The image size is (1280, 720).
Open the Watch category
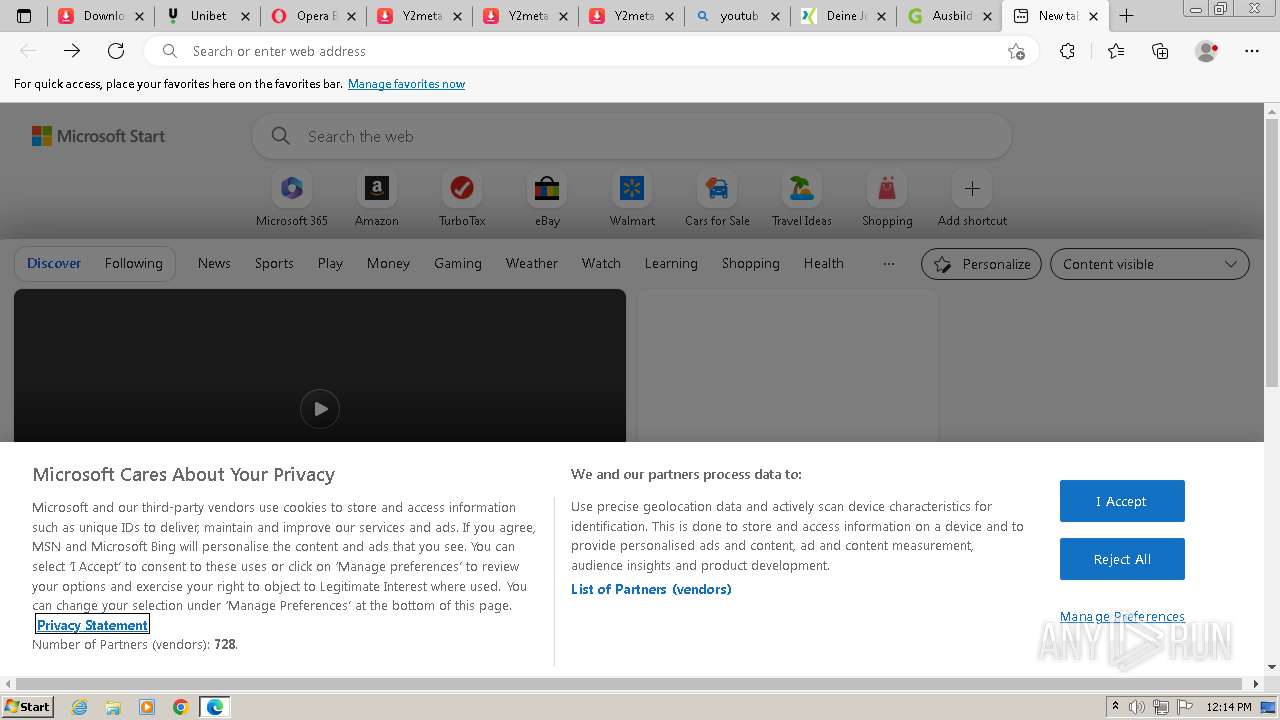[x=601, y=263]
